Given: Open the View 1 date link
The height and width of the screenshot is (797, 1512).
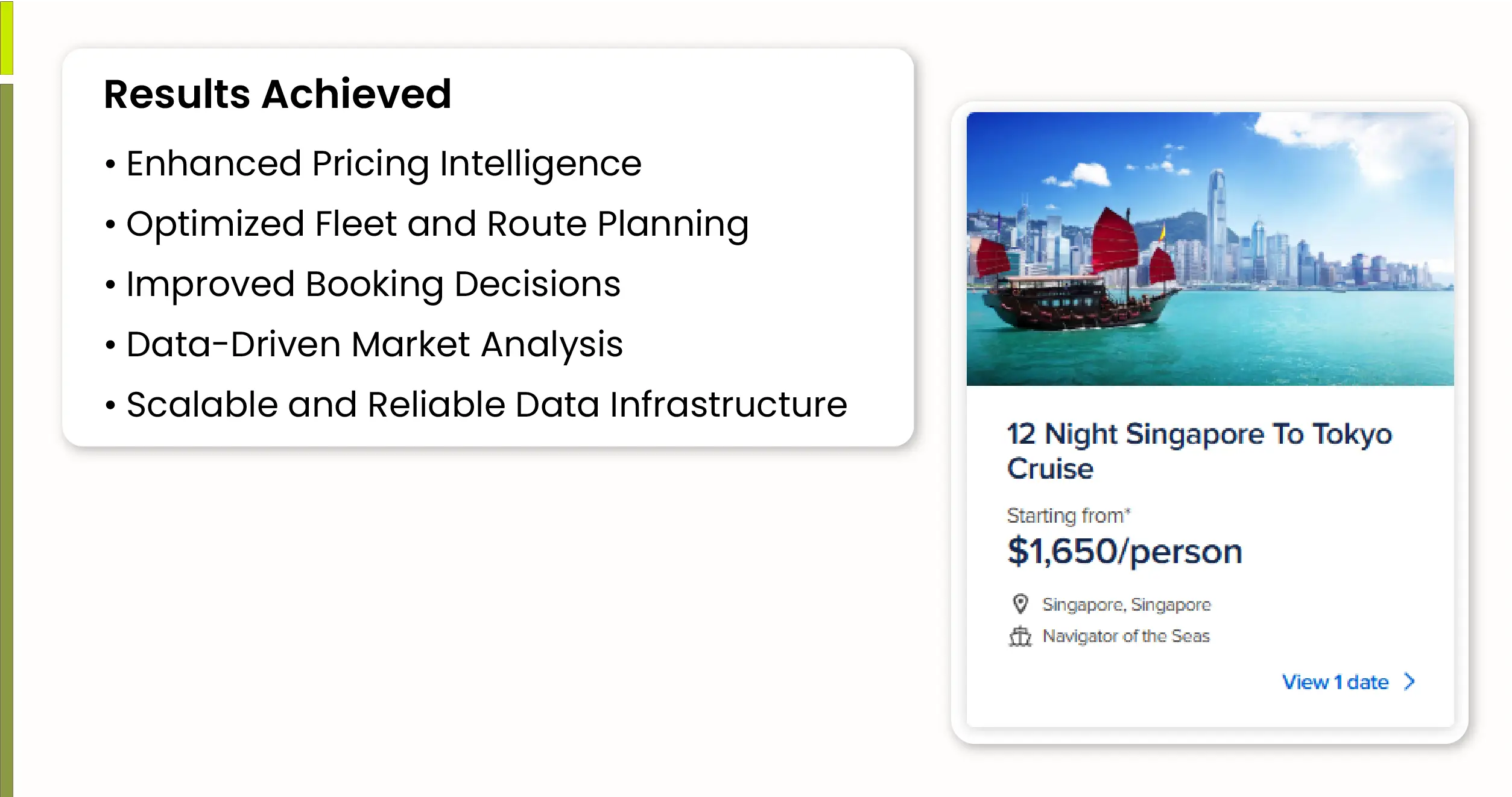Looking at the screenshot, I should click(1335, 682).
